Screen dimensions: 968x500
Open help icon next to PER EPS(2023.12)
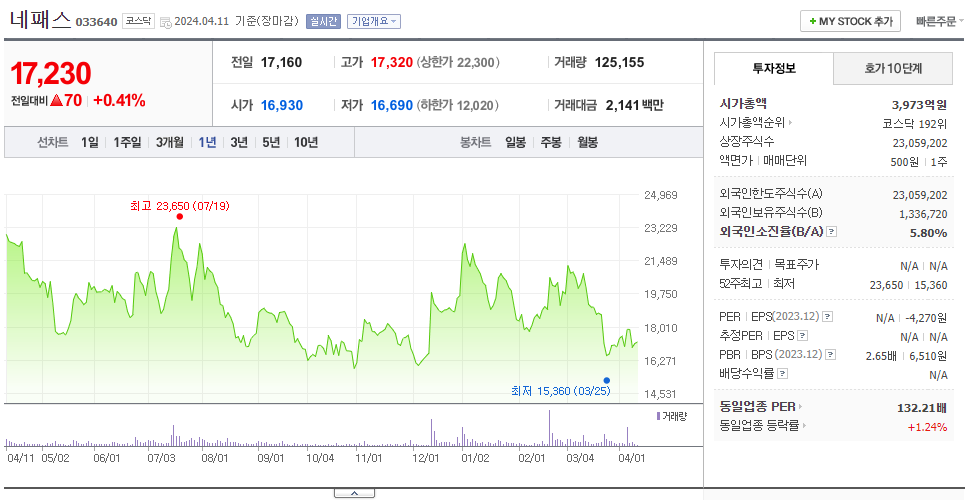tap(828, 317)
